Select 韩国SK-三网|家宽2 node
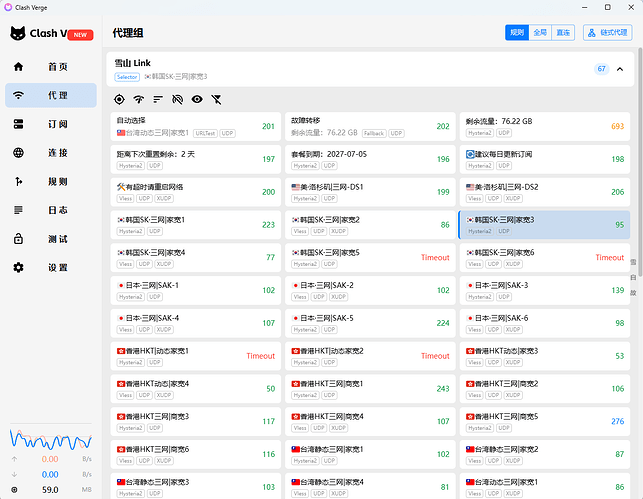Screen dimensions: 643x499 pyautogui.click(x=370, y=225)
